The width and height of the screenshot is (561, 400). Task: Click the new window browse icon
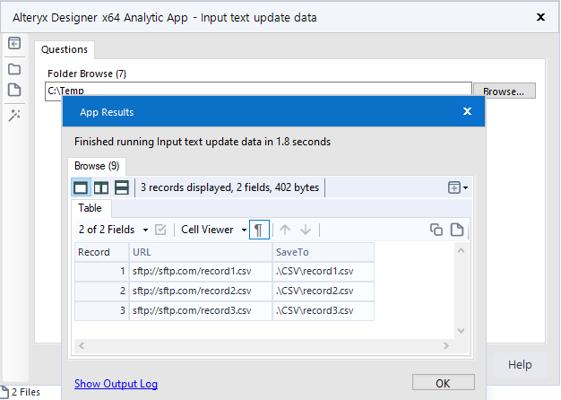(x=454, y=187)
